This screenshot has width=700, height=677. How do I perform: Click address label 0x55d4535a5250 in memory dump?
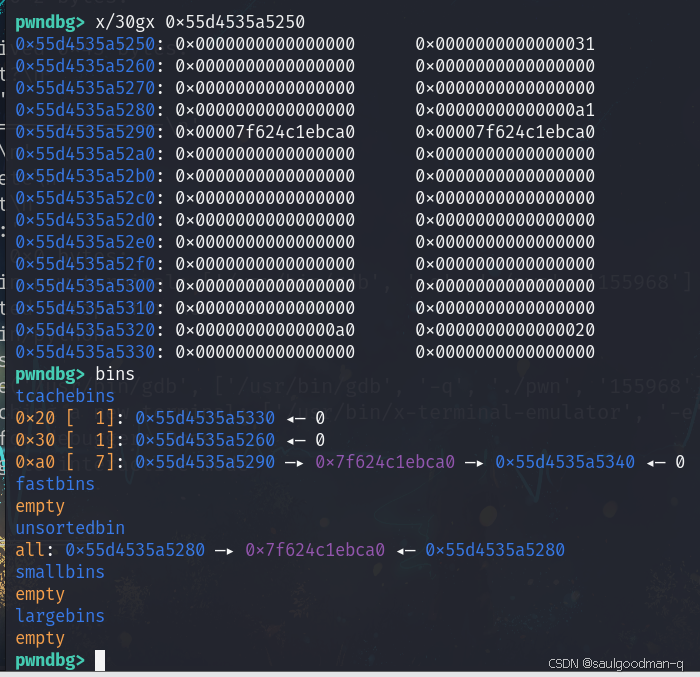pos(85,44)
